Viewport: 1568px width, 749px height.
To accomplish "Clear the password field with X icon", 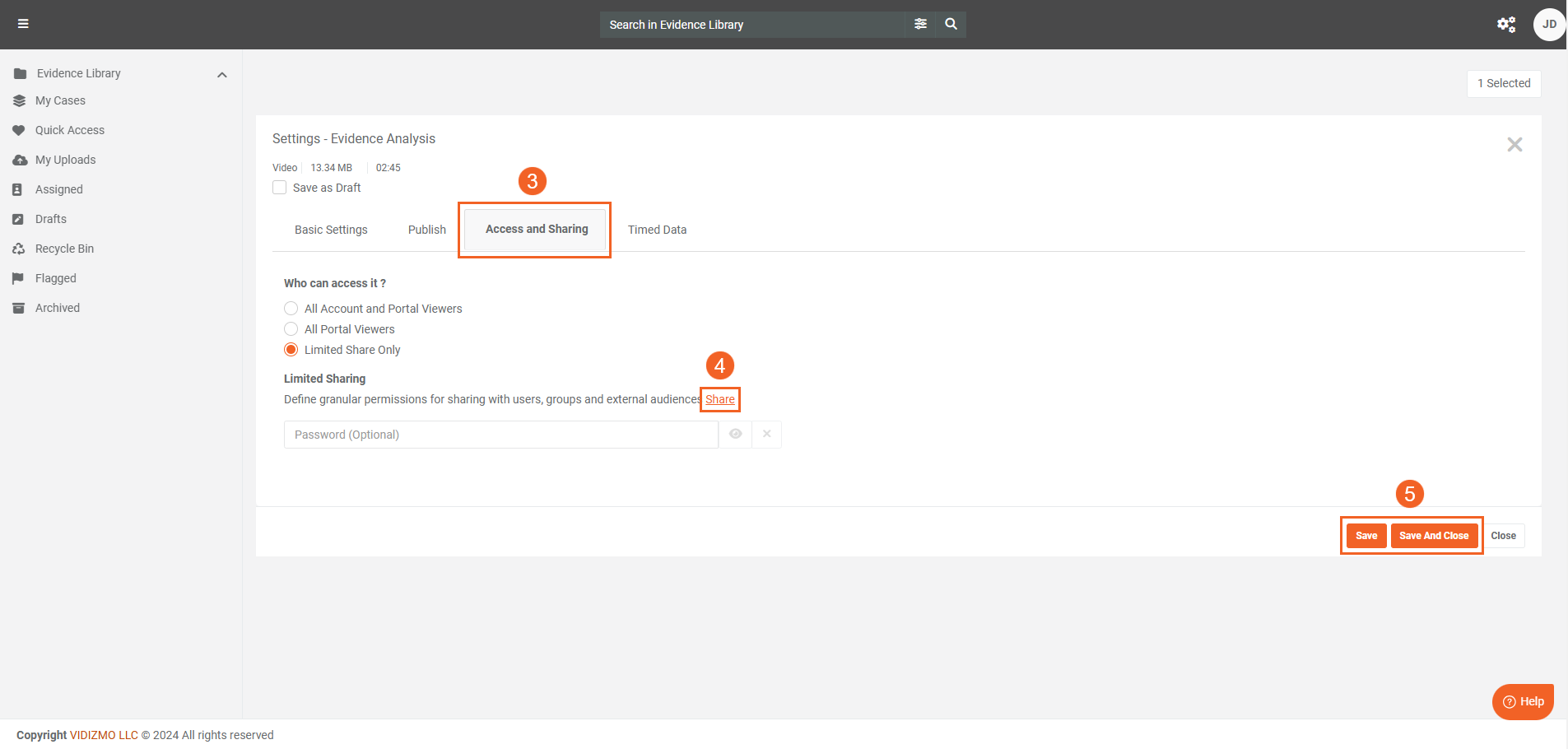I will point(766,434).
